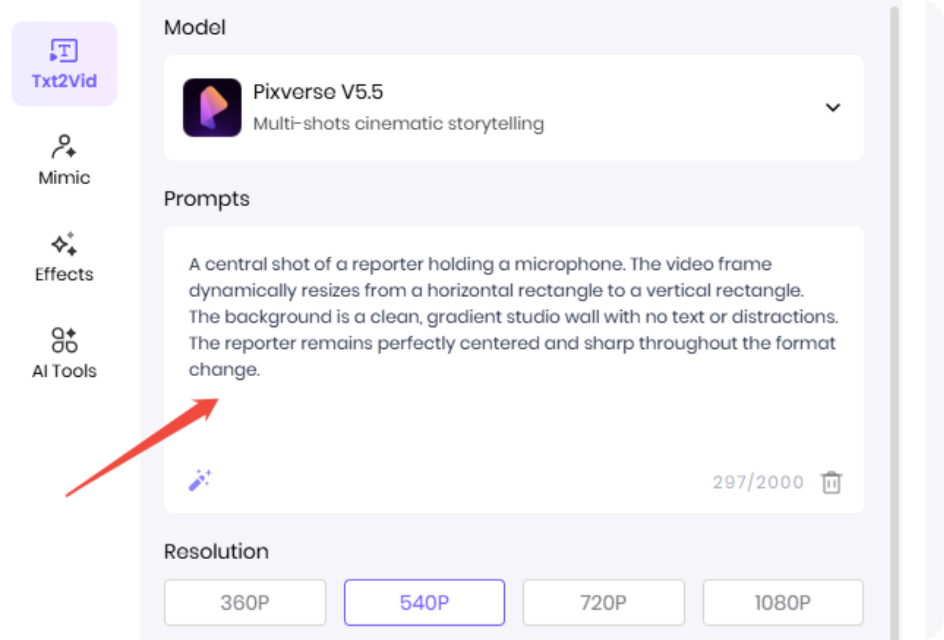Open the AI Tools label

tap(64, 371)
